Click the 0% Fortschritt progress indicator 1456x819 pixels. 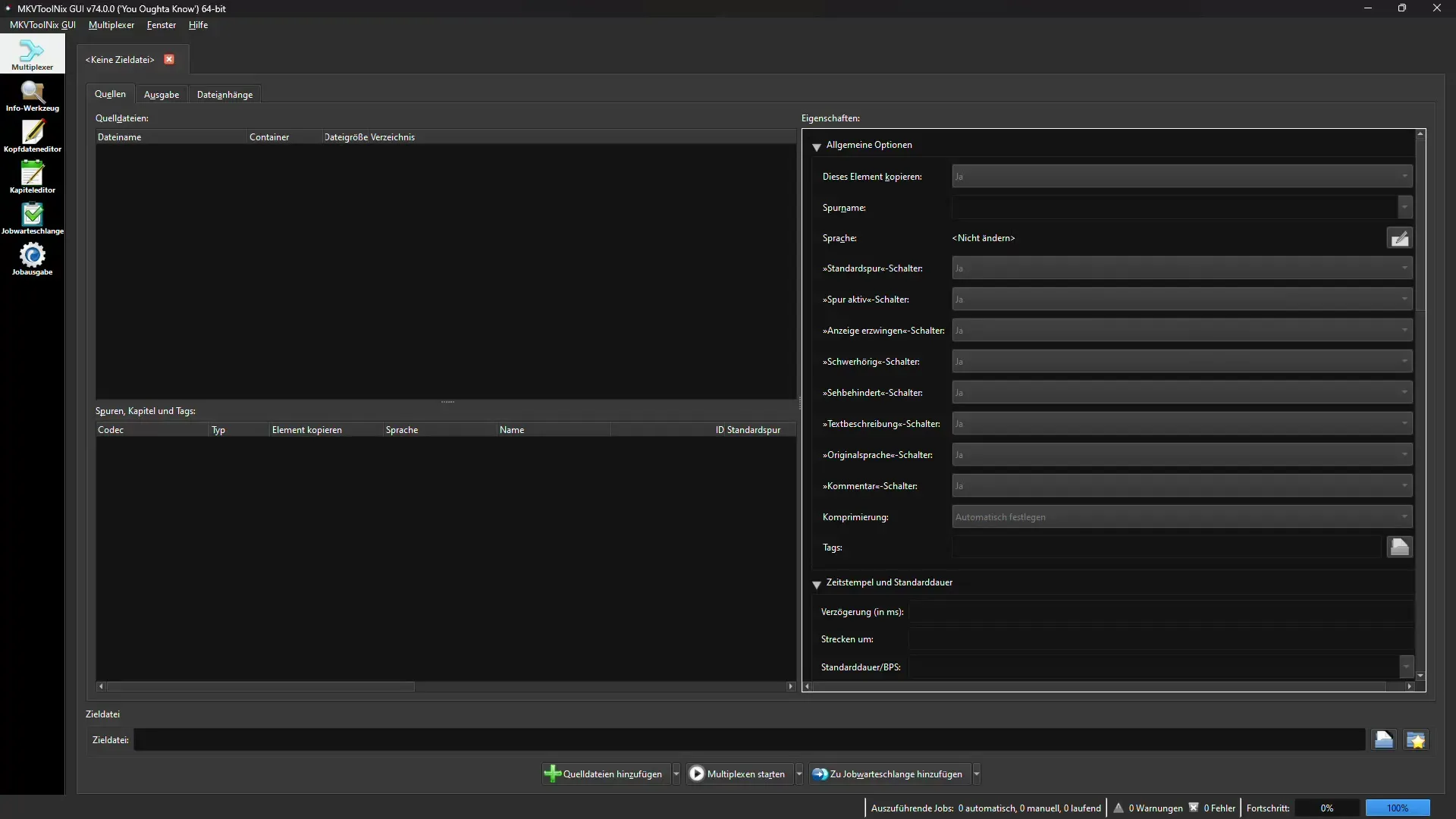pos(1326,808)
